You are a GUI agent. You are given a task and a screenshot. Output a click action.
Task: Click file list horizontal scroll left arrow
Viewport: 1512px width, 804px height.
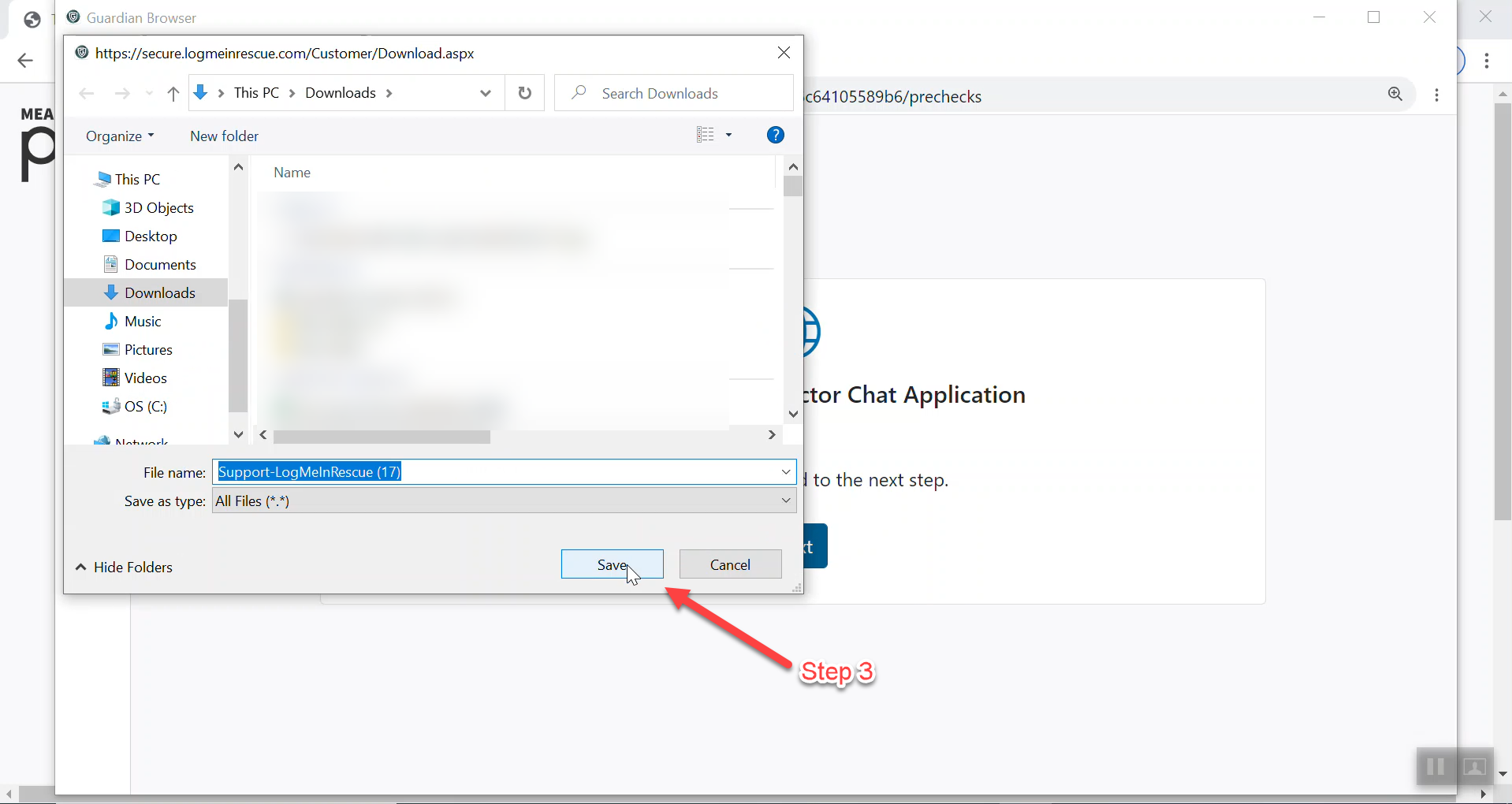tap(264, 435)
